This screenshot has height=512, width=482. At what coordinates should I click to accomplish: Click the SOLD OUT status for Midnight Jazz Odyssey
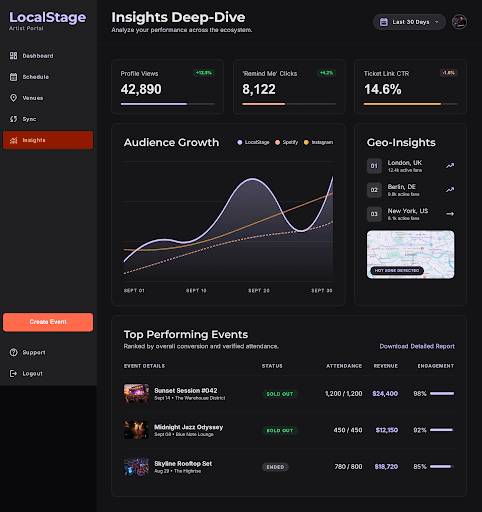pyautogui.click(x=280, y=431)
